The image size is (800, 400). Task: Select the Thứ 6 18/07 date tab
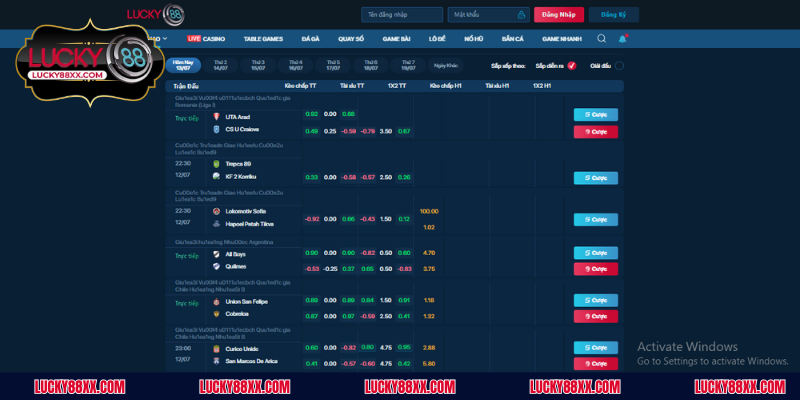(x=371, y=65)
